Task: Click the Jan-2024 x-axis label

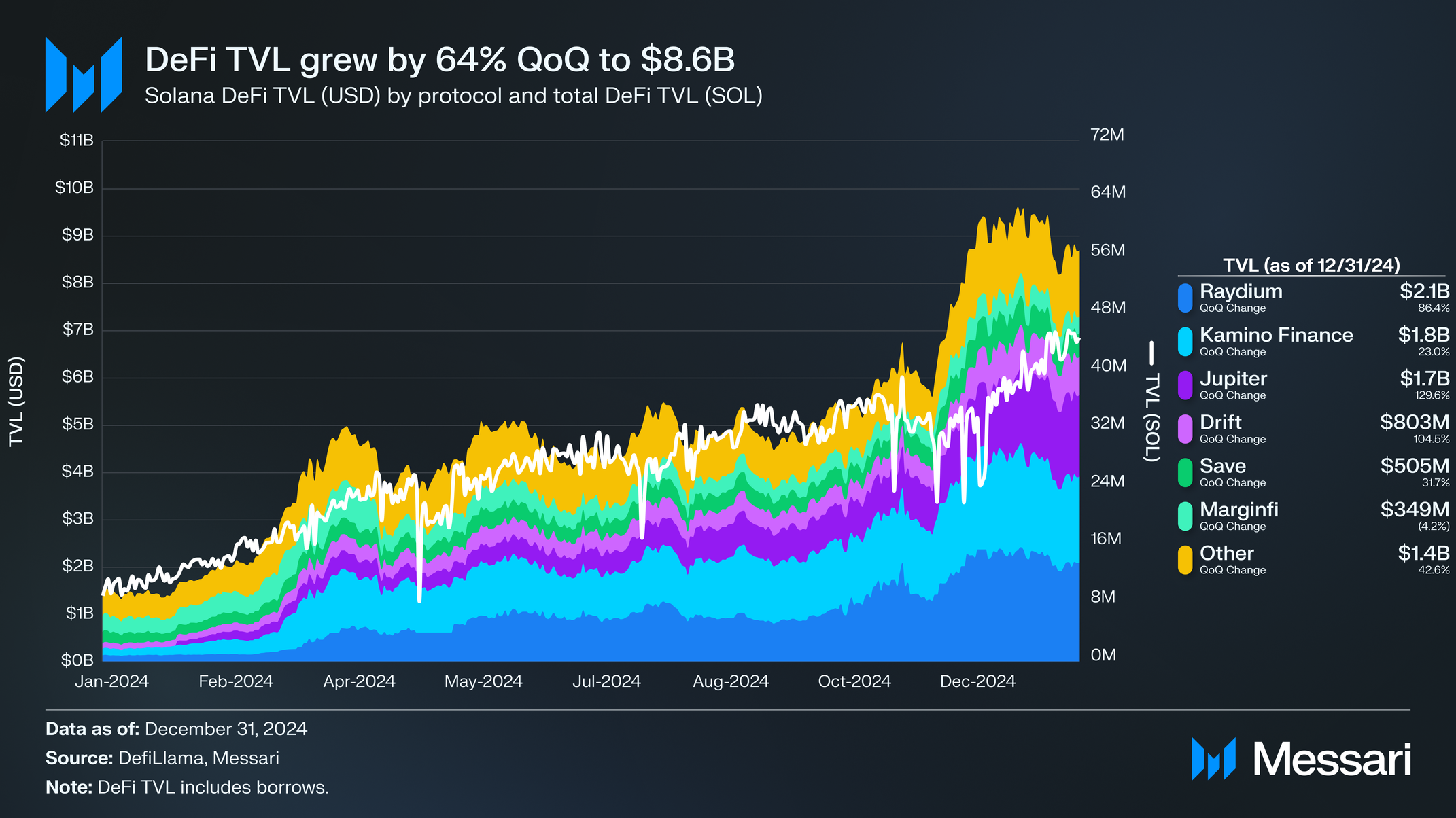Action: pos(111,681)
